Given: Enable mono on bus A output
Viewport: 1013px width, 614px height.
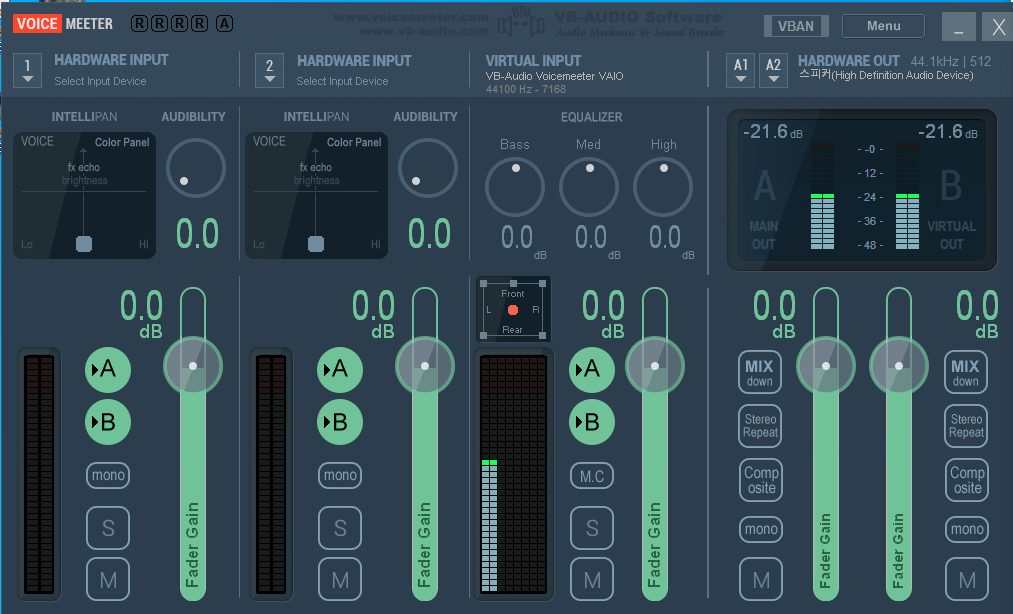Looking at the screenshot, I should pyautogui.click(x=761, y=529).
